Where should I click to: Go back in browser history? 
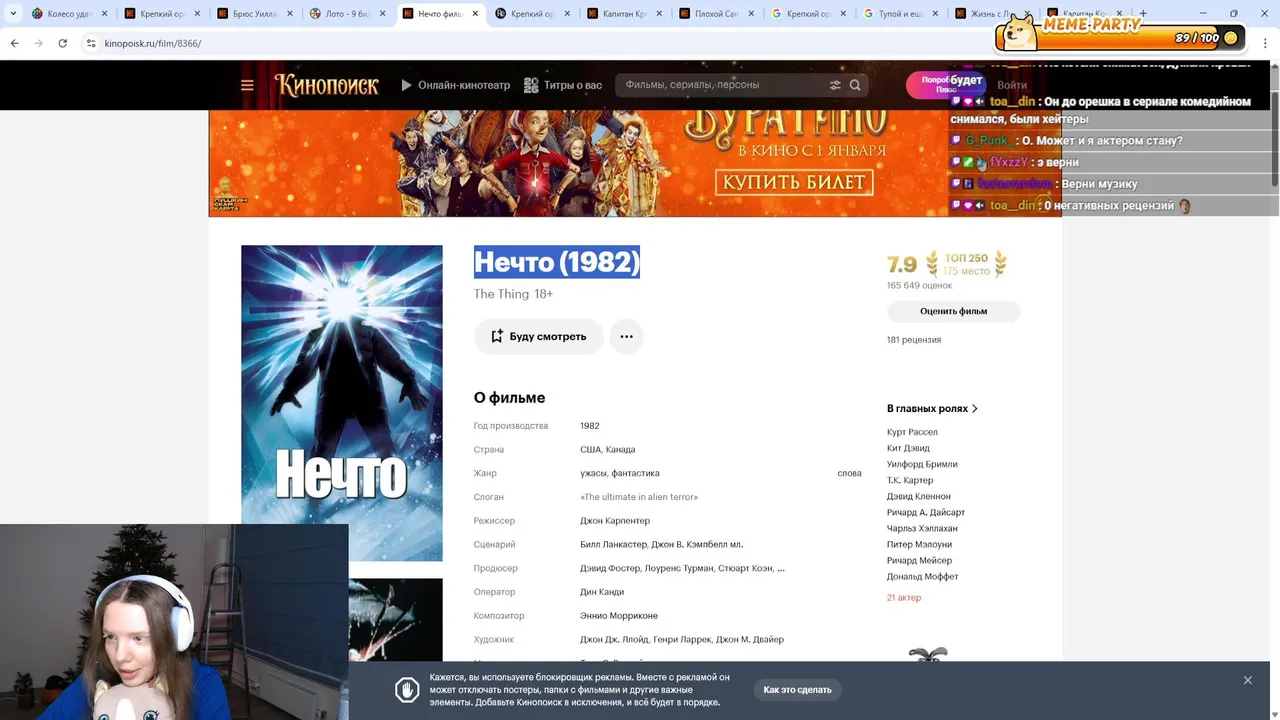(14, 44)
